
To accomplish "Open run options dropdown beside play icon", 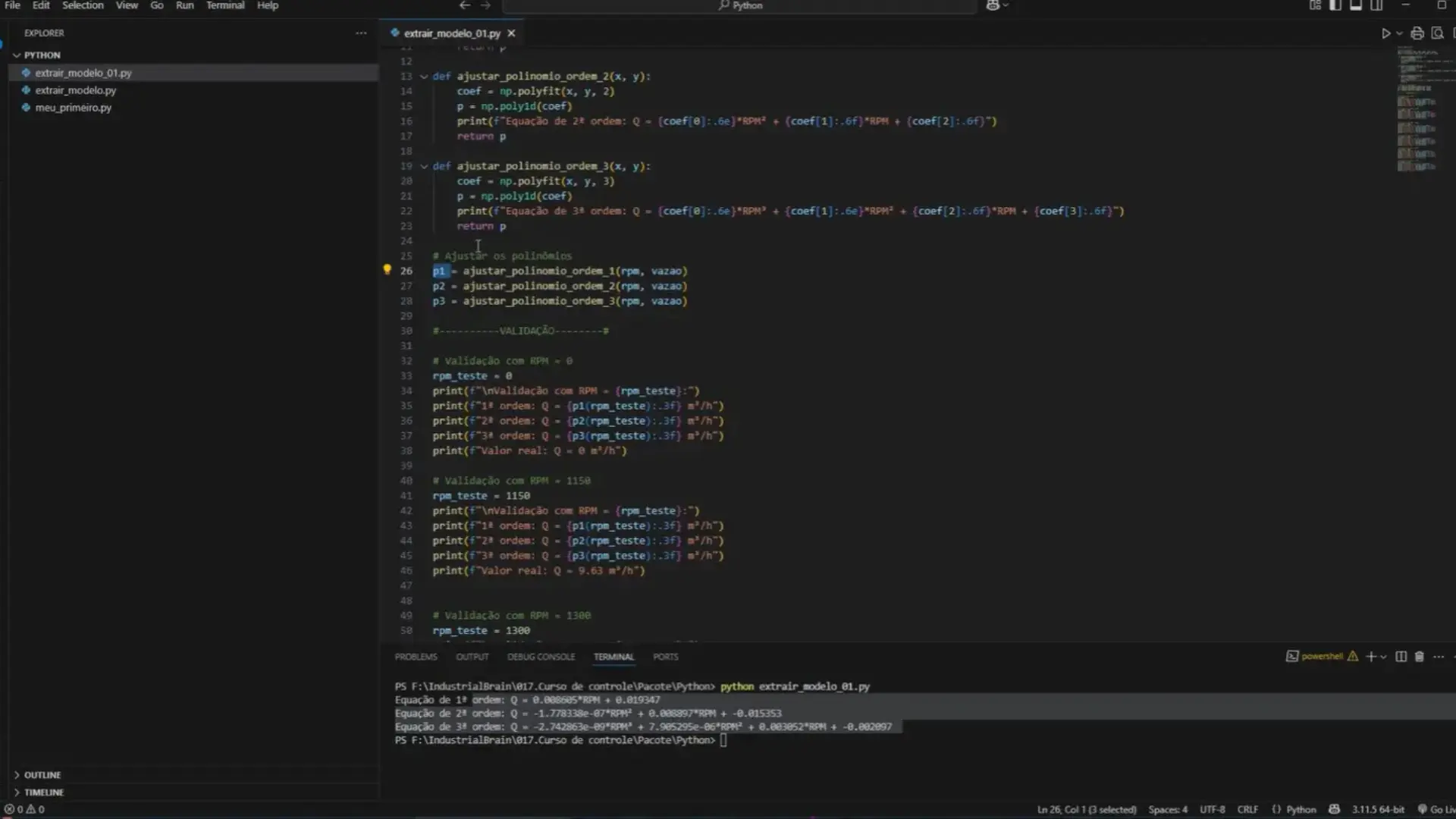I will pyautogui.click(x=1399, y=33).
